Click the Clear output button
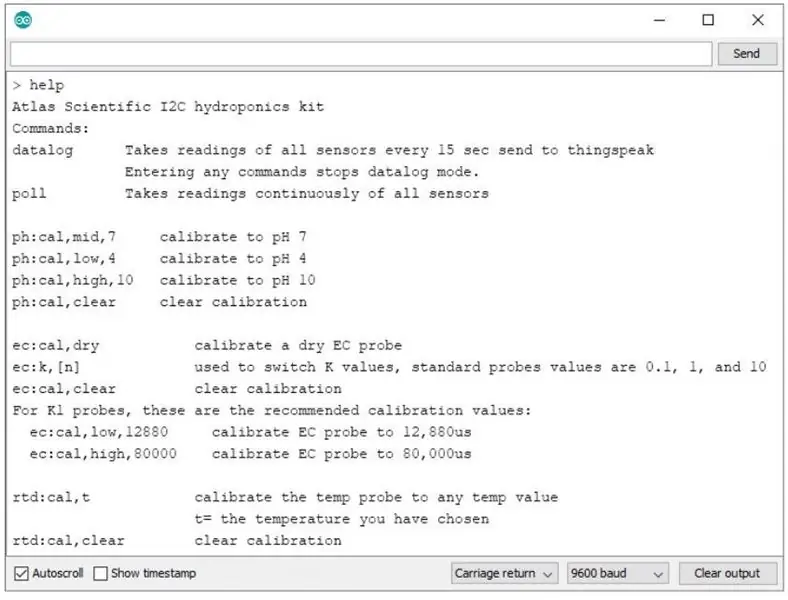 (727, 573)
